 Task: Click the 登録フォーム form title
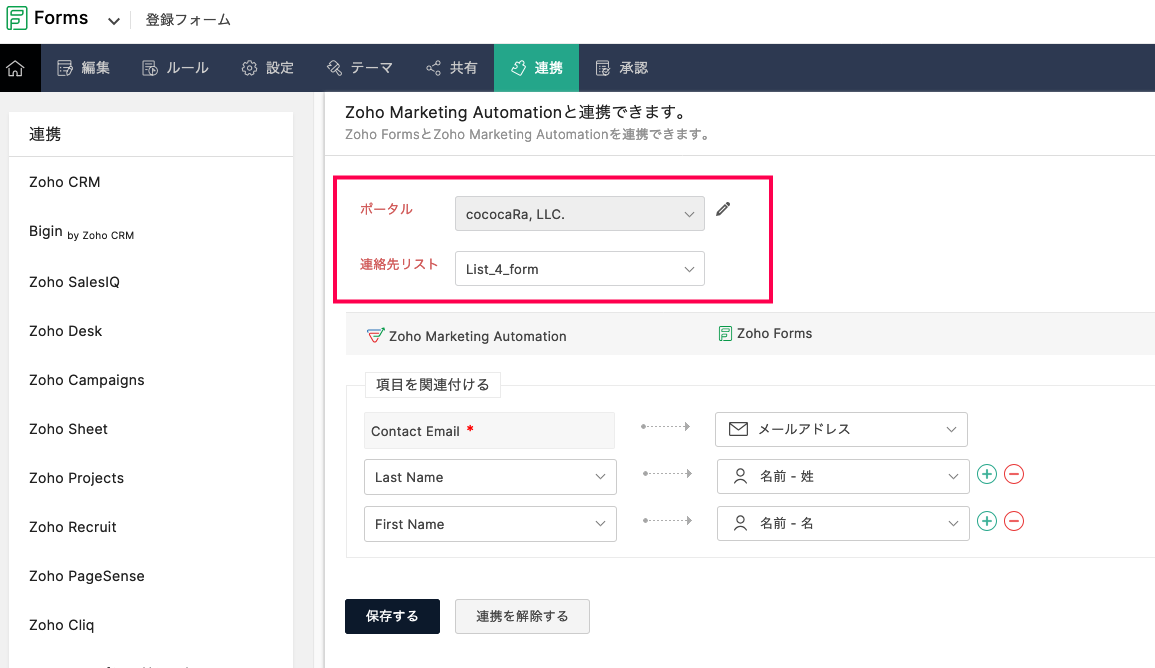click(x=188, y=21)
